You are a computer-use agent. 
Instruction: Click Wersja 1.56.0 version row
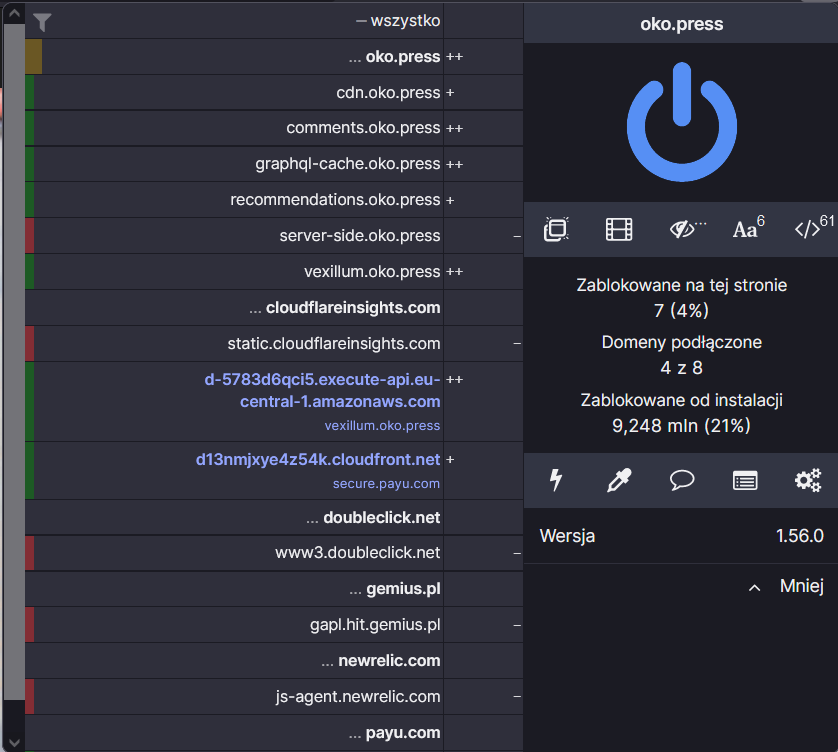(x=681, y=536)
